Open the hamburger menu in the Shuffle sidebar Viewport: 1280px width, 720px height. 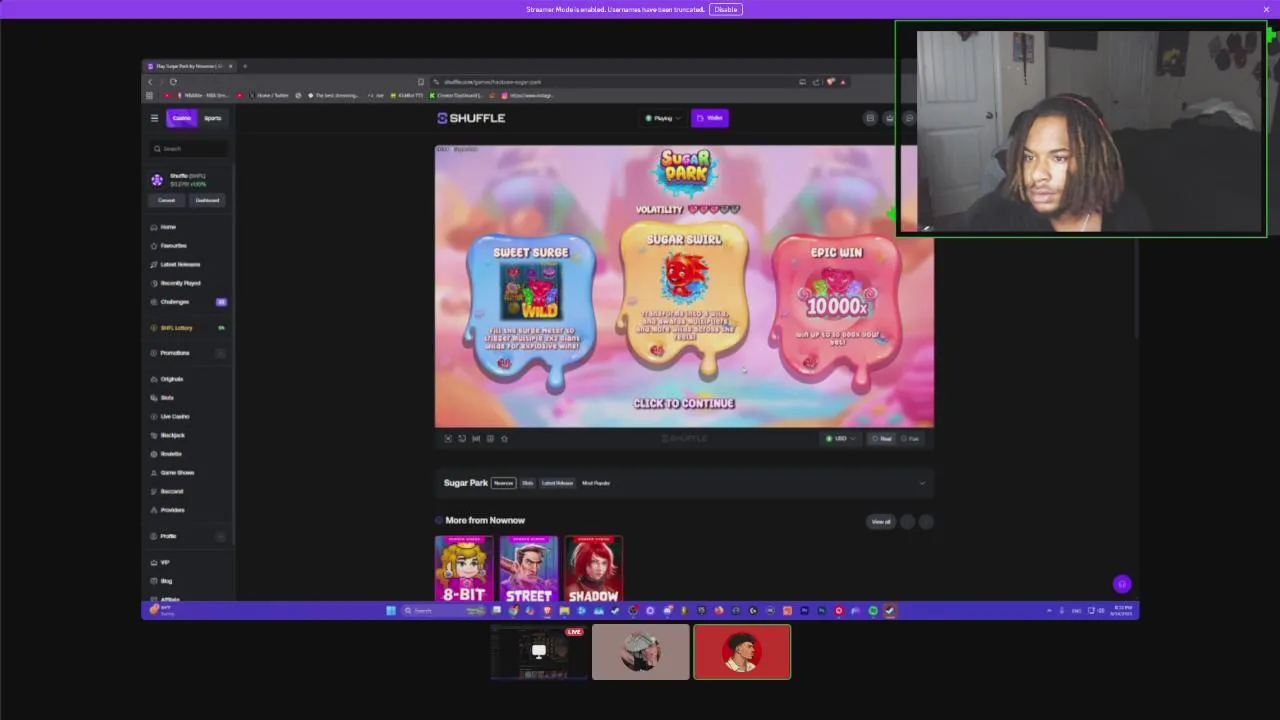(154, 118)
